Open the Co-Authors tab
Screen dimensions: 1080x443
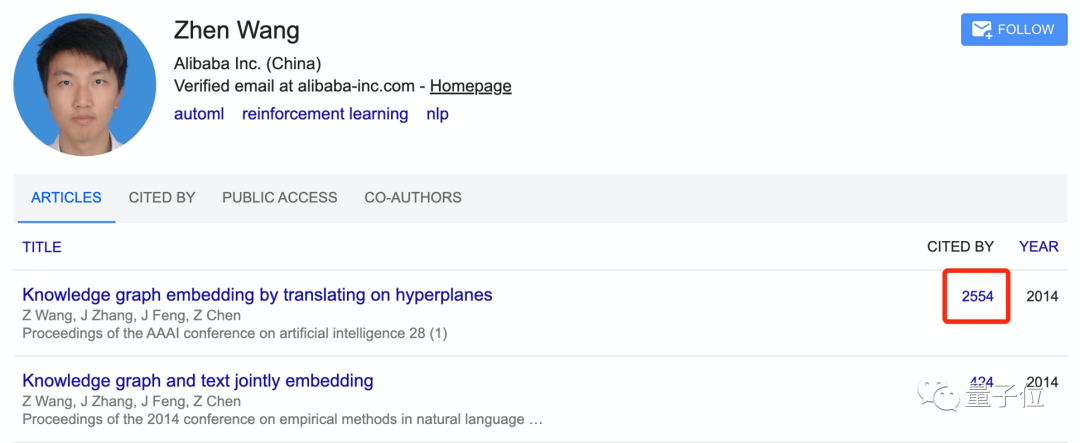click(x=413, y=198)
